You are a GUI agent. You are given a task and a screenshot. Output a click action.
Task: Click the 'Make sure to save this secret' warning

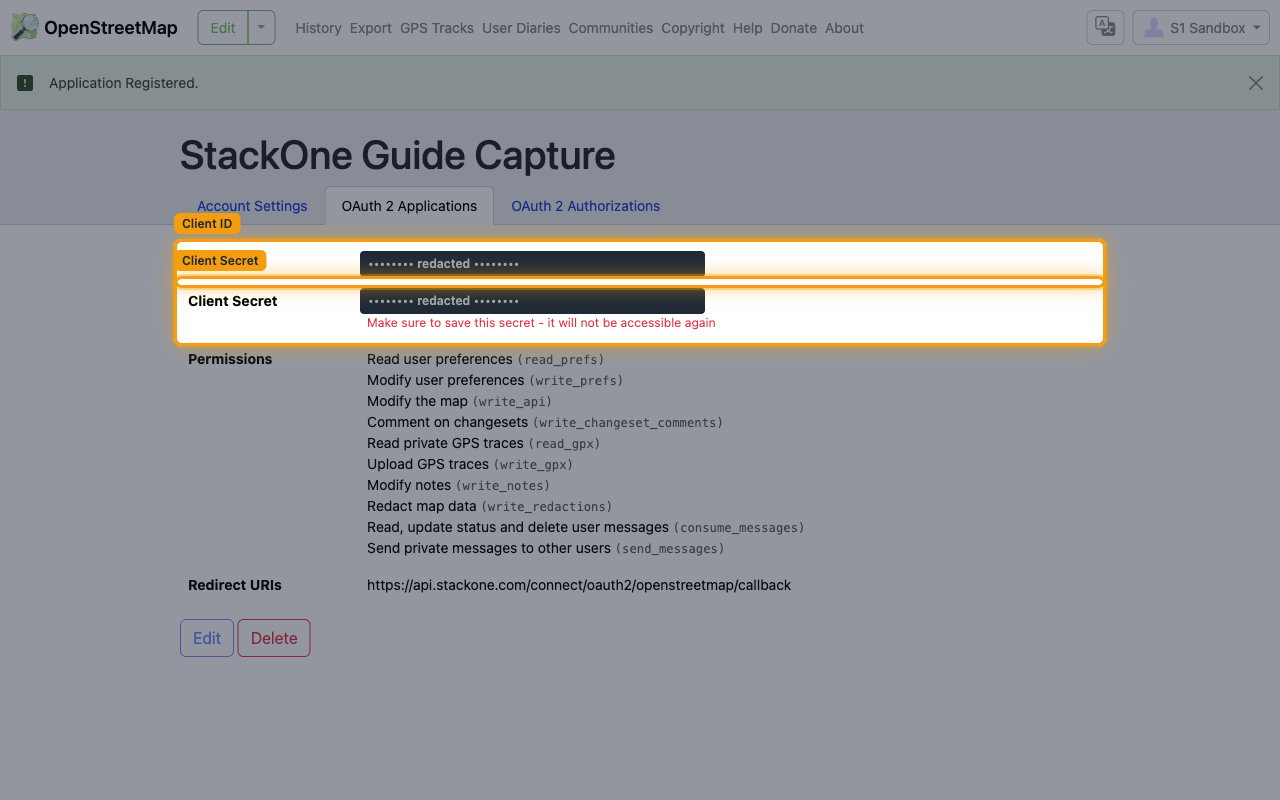(541, 323)
